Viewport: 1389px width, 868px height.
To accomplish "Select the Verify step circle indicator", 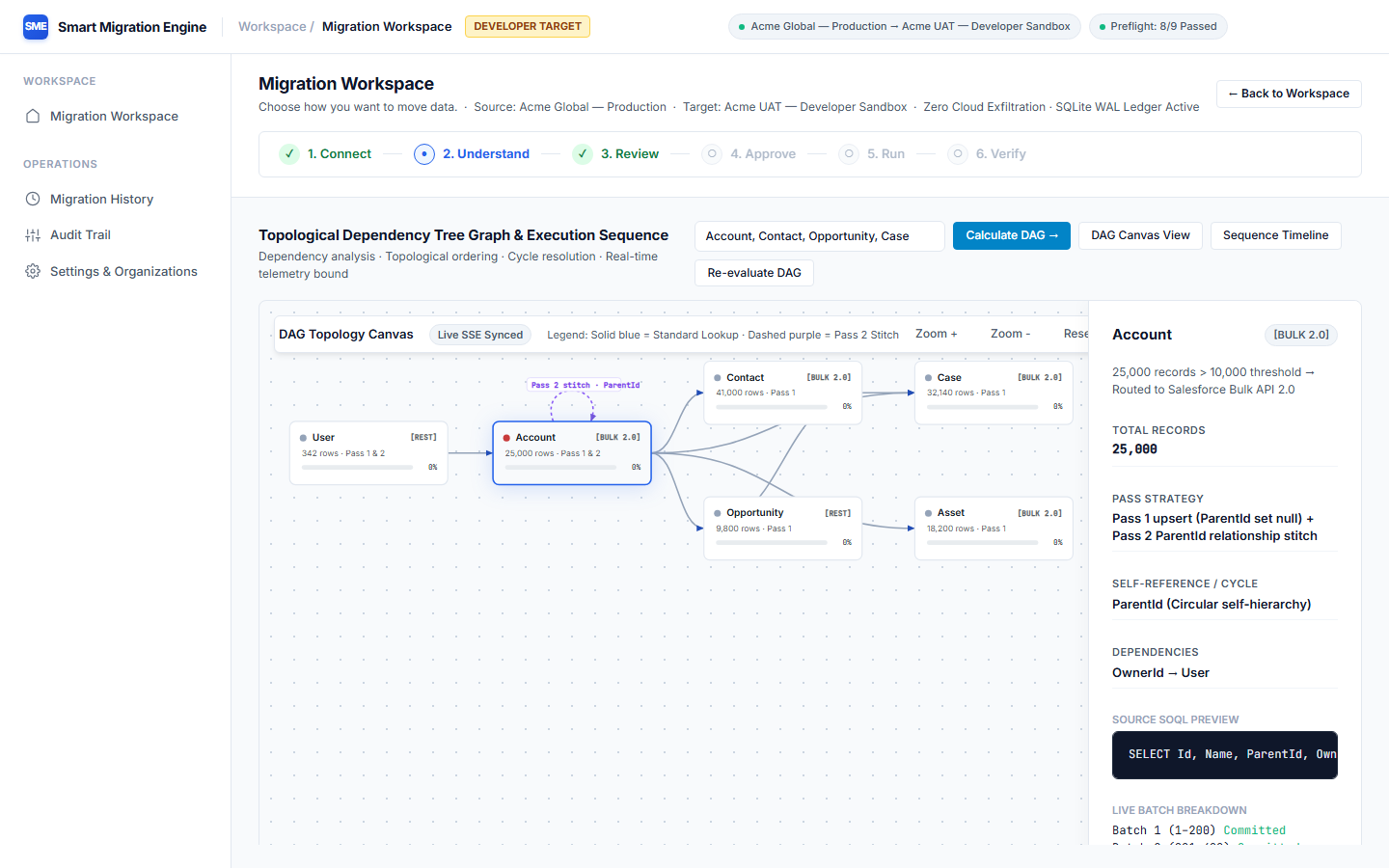I will (958, 154).
